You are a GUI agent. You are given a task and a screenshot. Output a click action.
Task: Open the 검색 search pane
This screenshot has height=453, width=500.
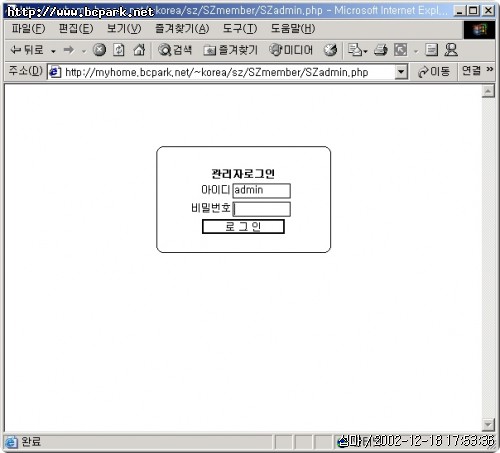point(175,50)
